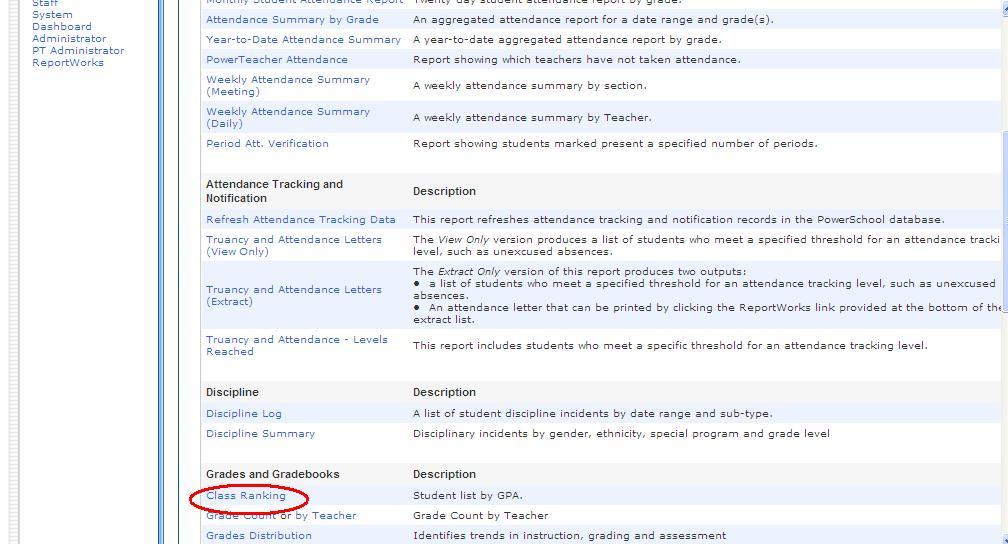The image size is (1008, 544).
Task: Open Dashboard from the sidebar
Action: tap(62, 27)
